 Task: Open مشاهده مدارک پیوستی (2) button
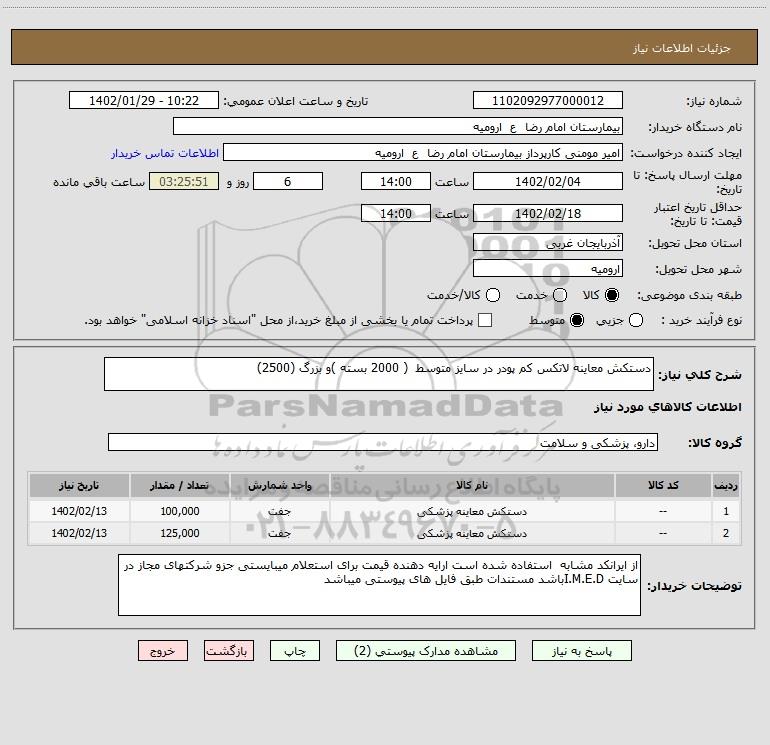[x=426, y=651]
